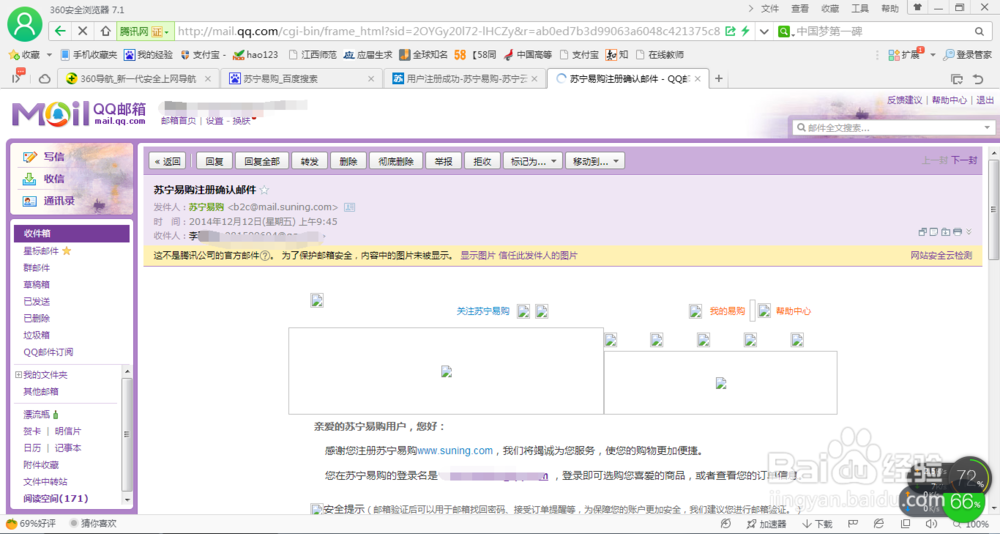Open the 360 user avatar icon

25,24
